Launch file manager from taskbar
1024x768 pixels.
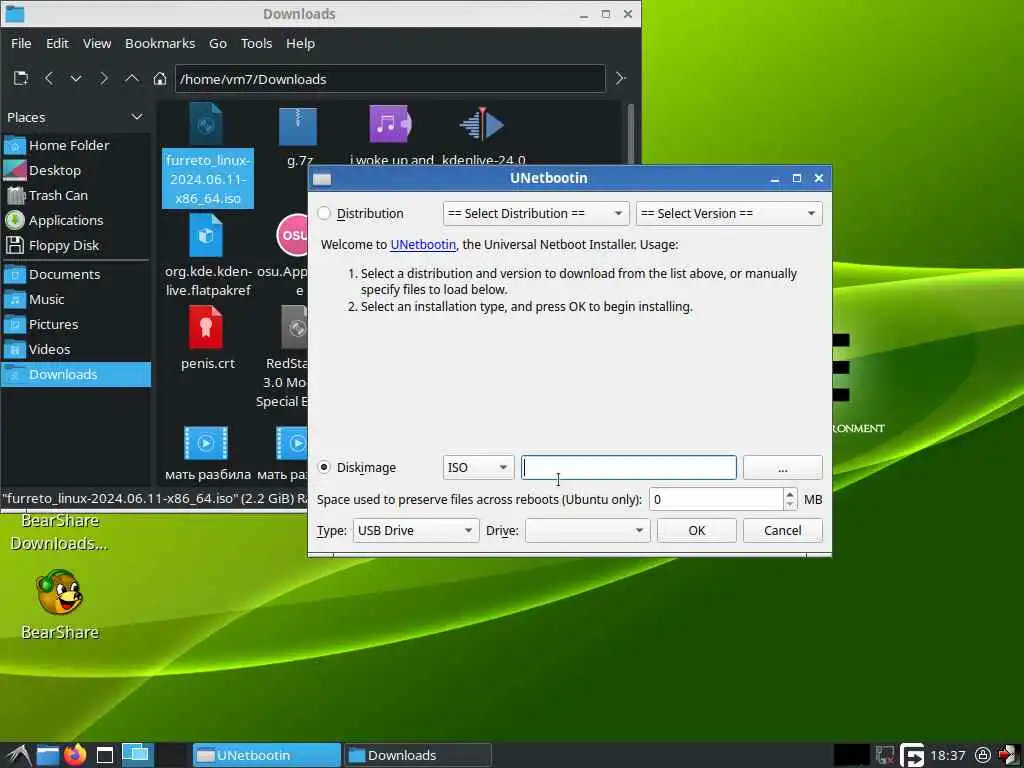tap(48, 755)
